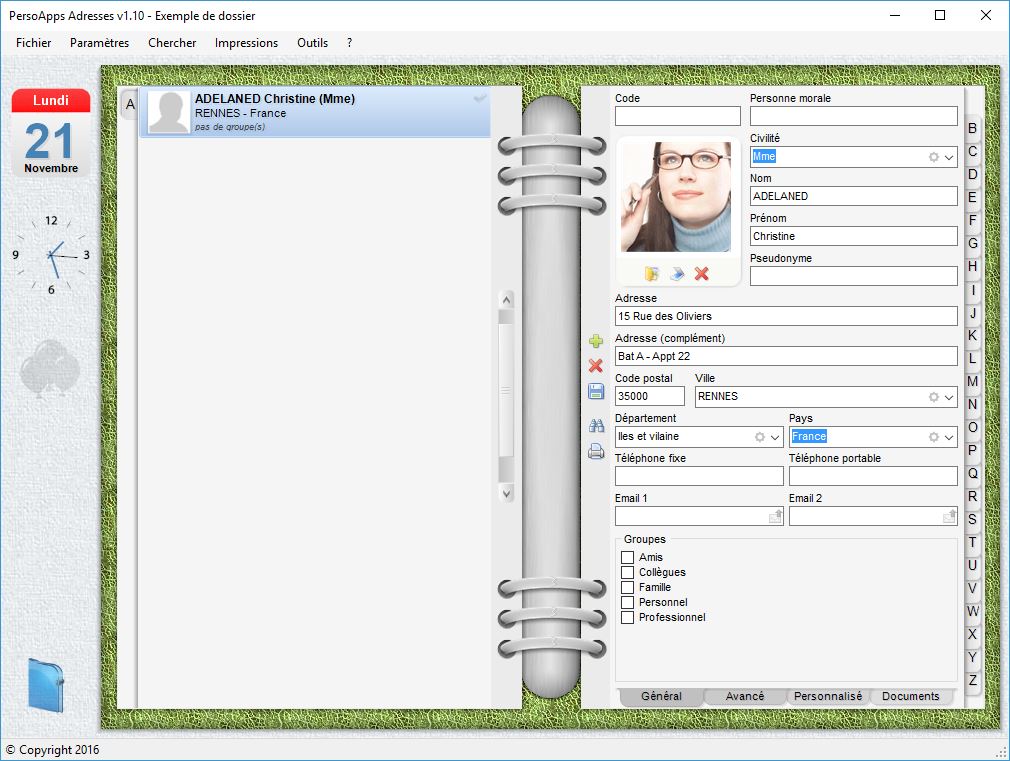
Task: Remove photo with red X under portrait
Action: point(701,274)
